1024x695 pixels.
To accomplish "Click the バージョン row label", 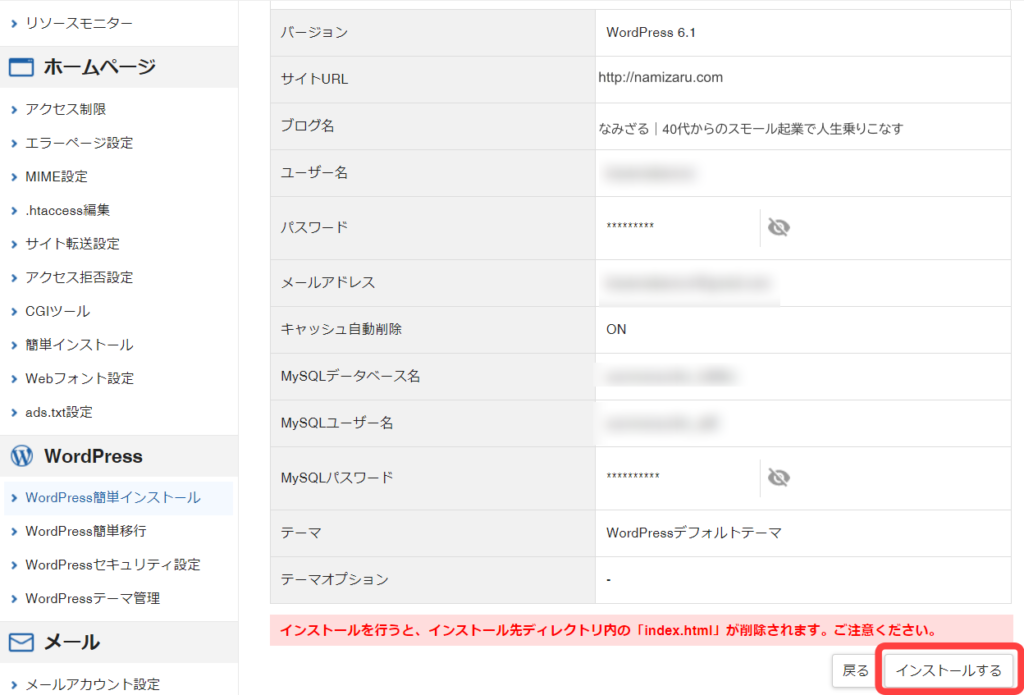I will click(x=314, y=33).
